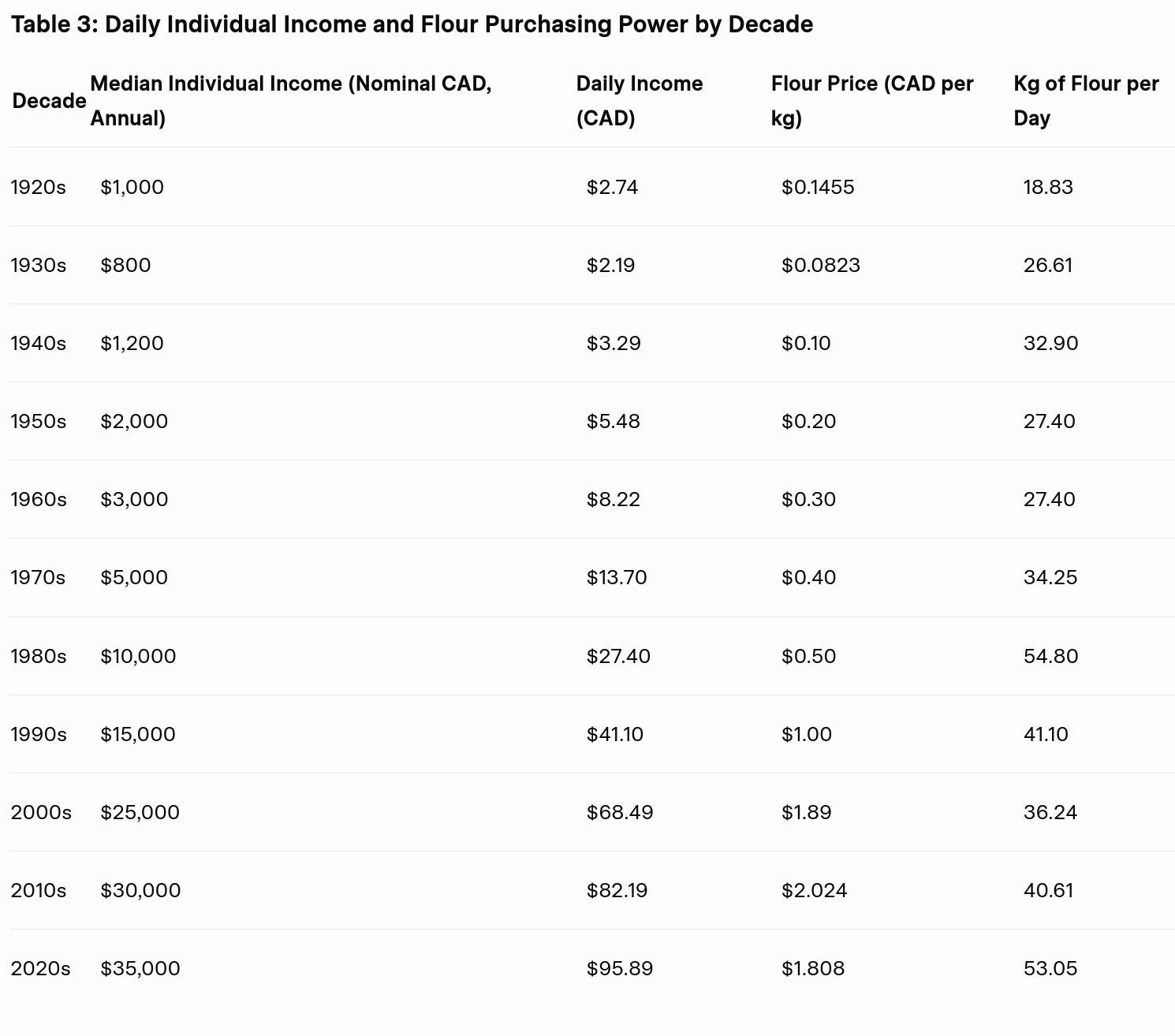Click the $35,000 income cell
1175x1036 pixels.
click(140, 968)
